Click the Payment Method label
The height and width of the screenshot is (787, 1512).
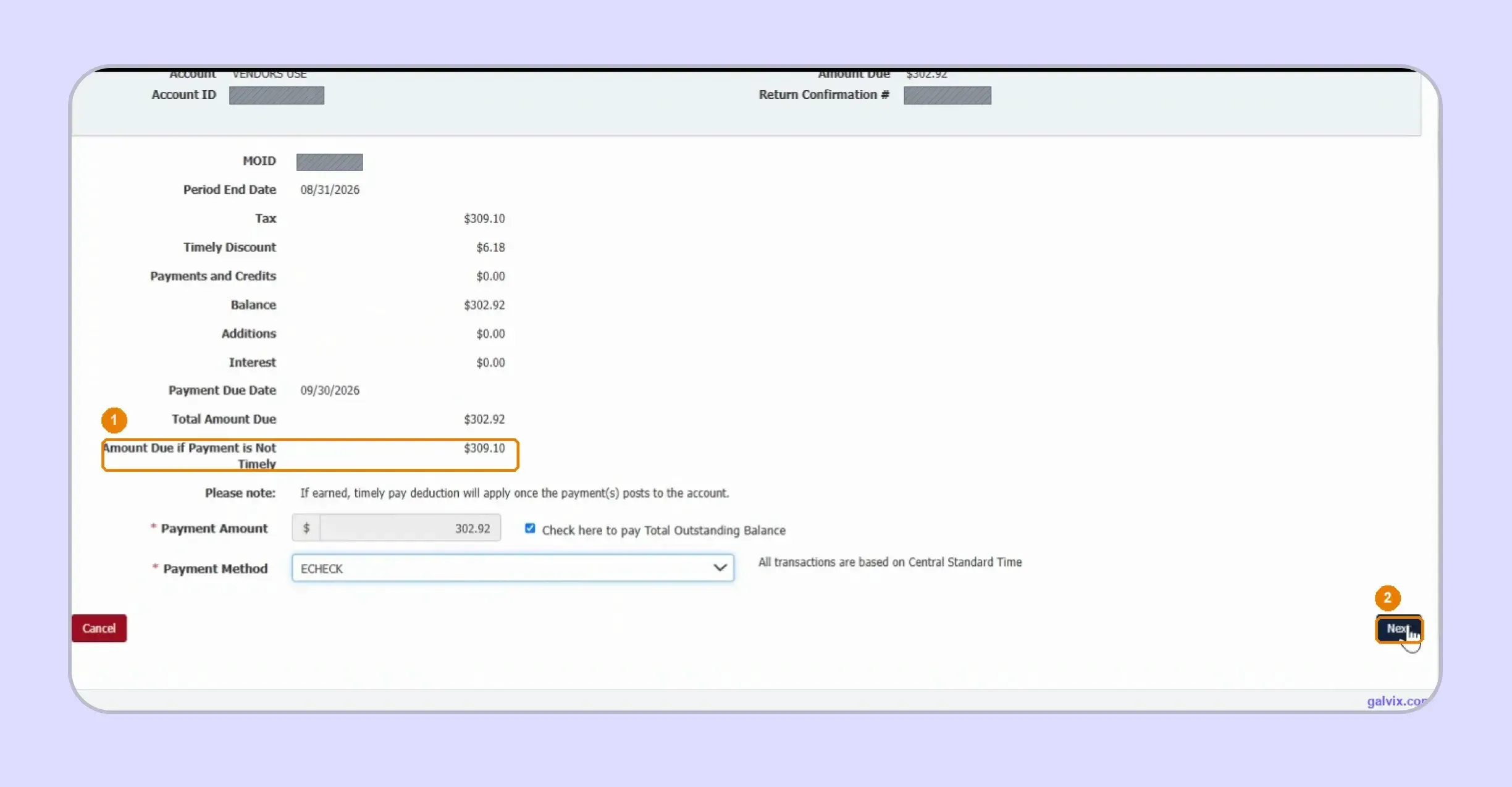[x=215, y=568]
